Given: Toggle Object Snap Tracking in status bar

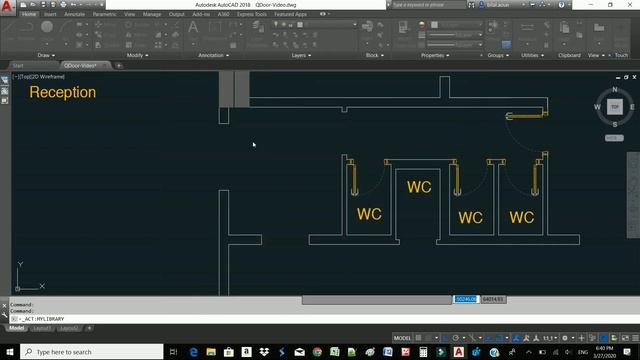Looking at the screenshot, I should (489, 338).
